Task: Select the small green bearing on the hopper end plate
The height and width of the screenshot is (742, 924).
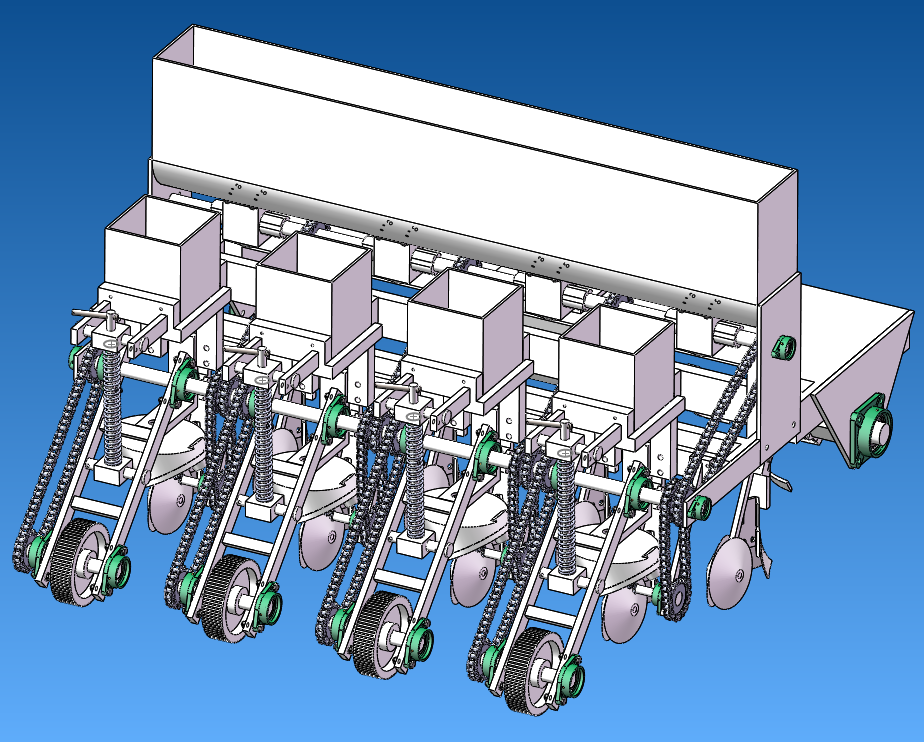Action: click(x=784, y=347)
